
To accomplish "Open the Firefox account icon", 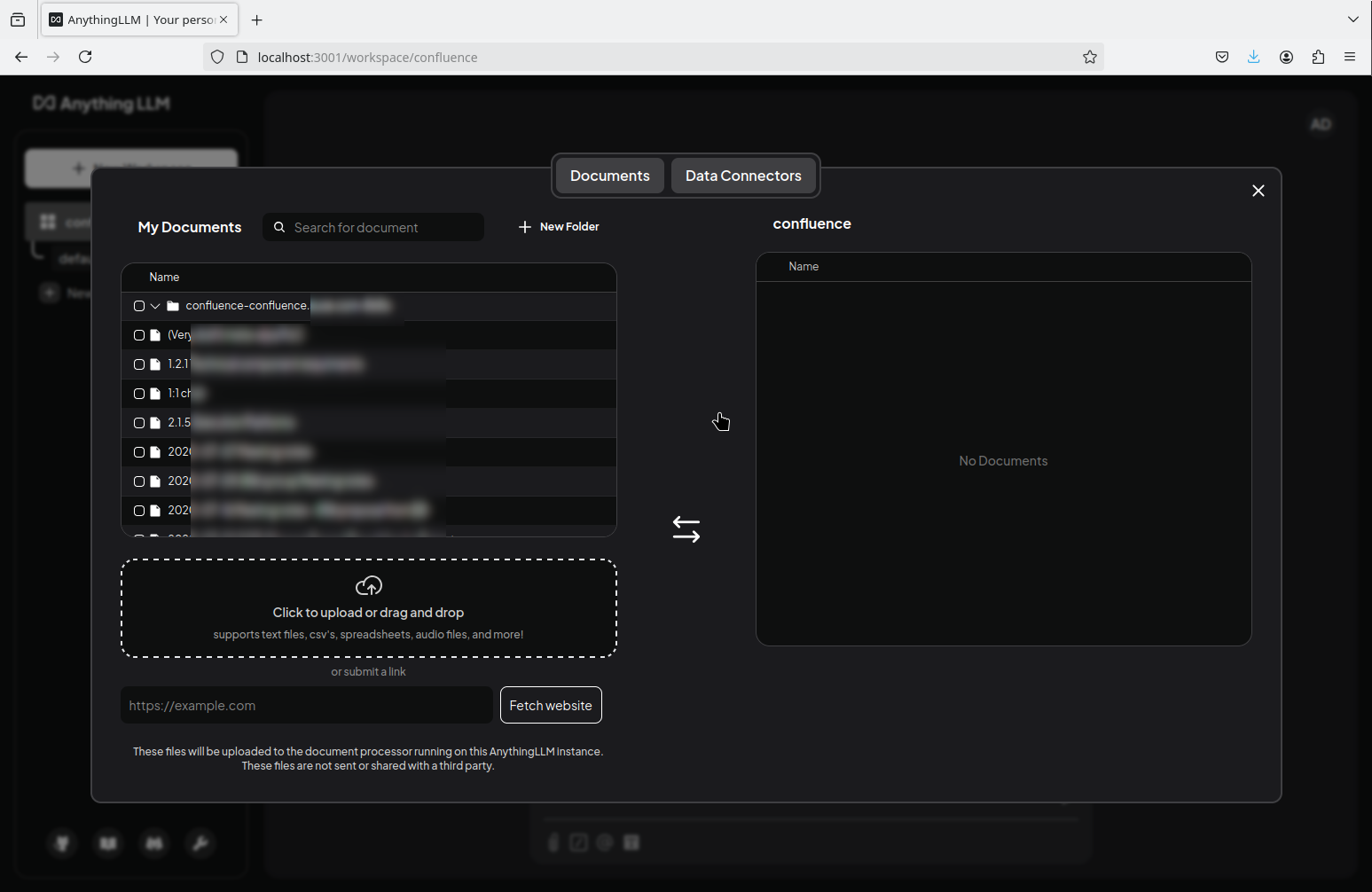I will click(1286, 57).
